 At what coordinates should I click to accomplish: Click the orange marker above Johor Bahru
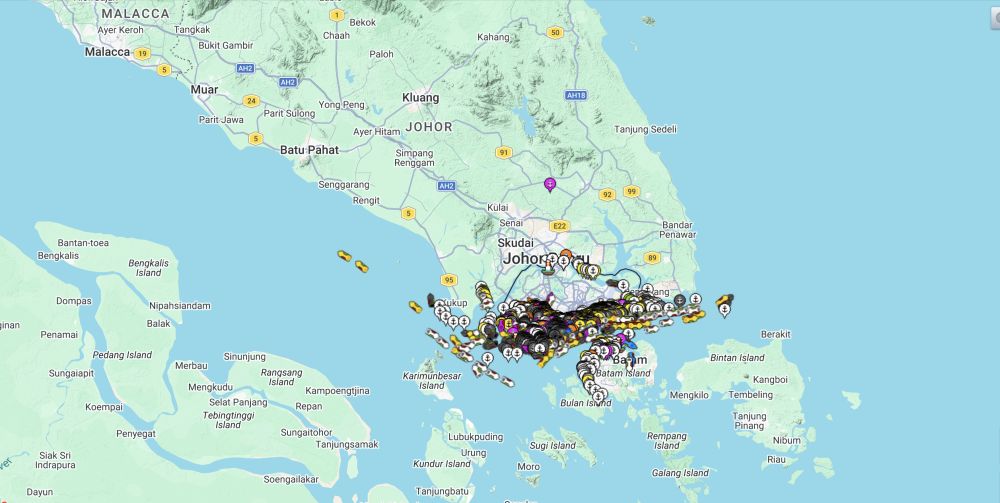tap(566, 255)
